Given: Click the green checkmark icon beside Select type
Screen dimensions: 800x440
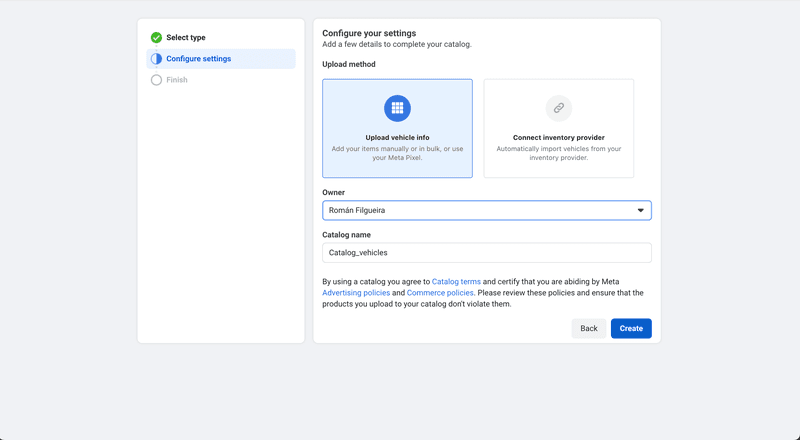Looking at the screenshot, I should (156, 37).
